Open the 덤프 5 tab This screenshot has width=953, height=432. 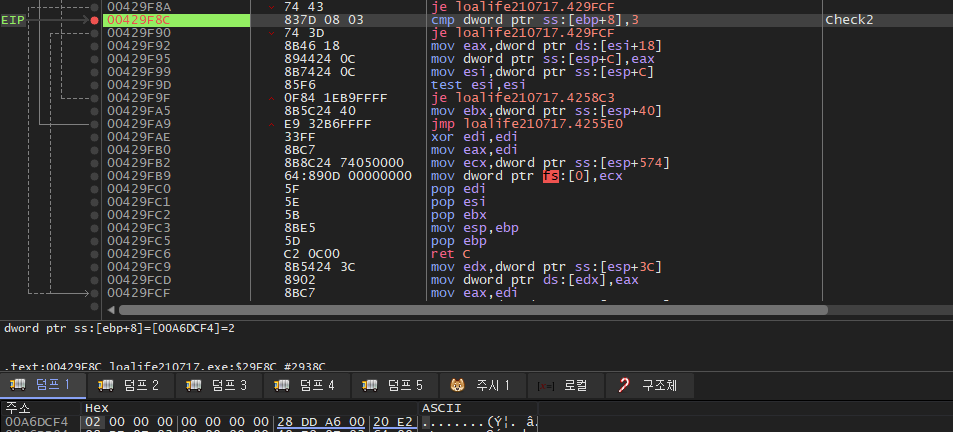pos(395,385)
